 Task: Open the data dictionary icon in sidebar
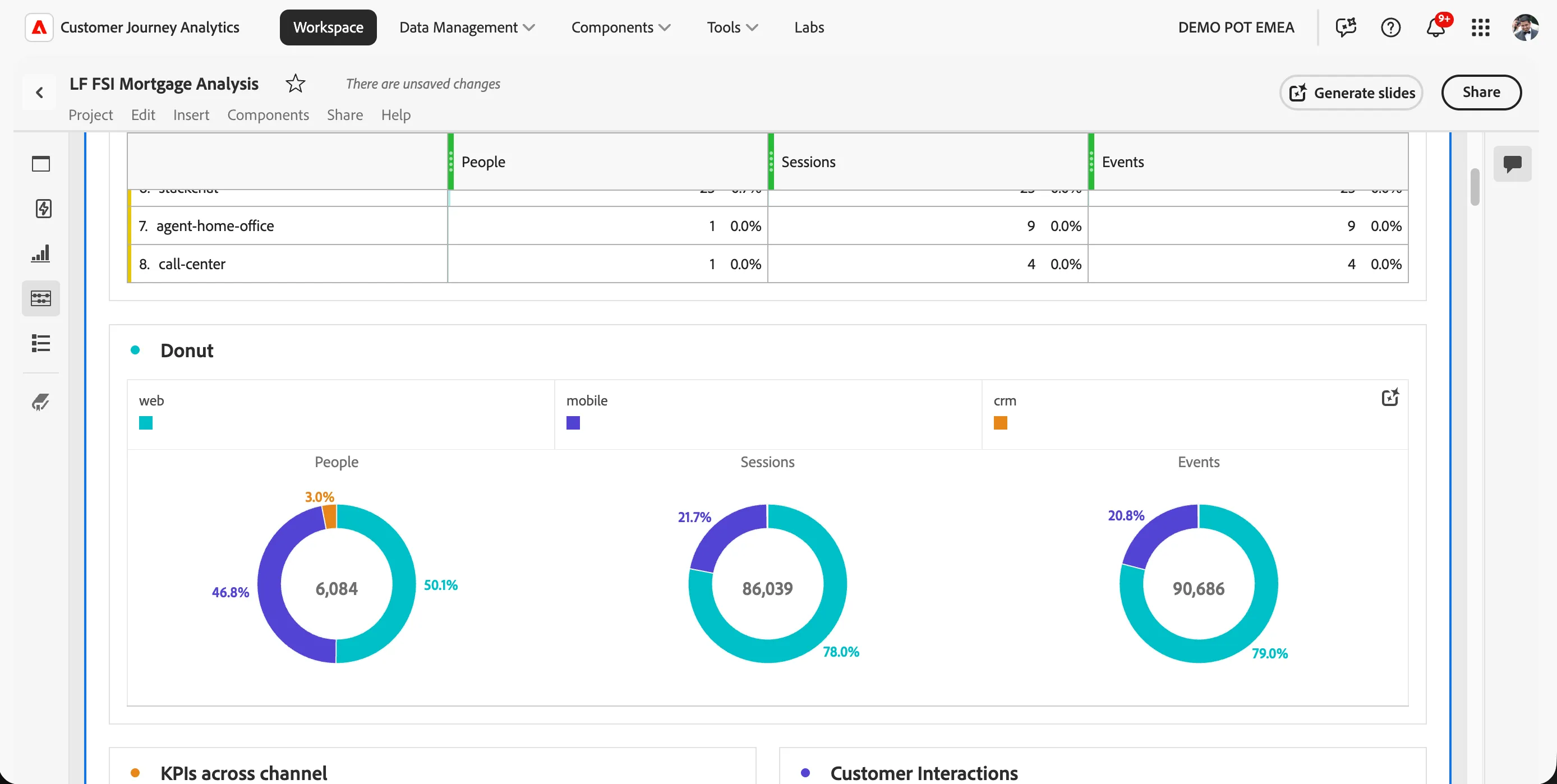41,402
